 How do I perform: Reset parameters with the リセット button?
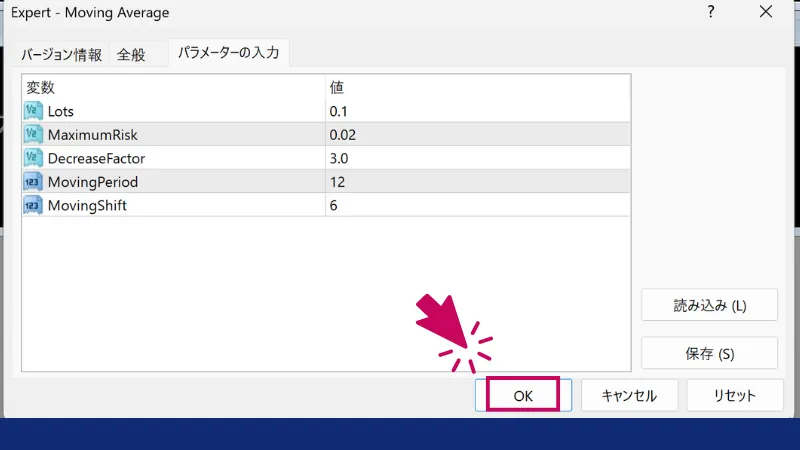click(x=735, y=395)
